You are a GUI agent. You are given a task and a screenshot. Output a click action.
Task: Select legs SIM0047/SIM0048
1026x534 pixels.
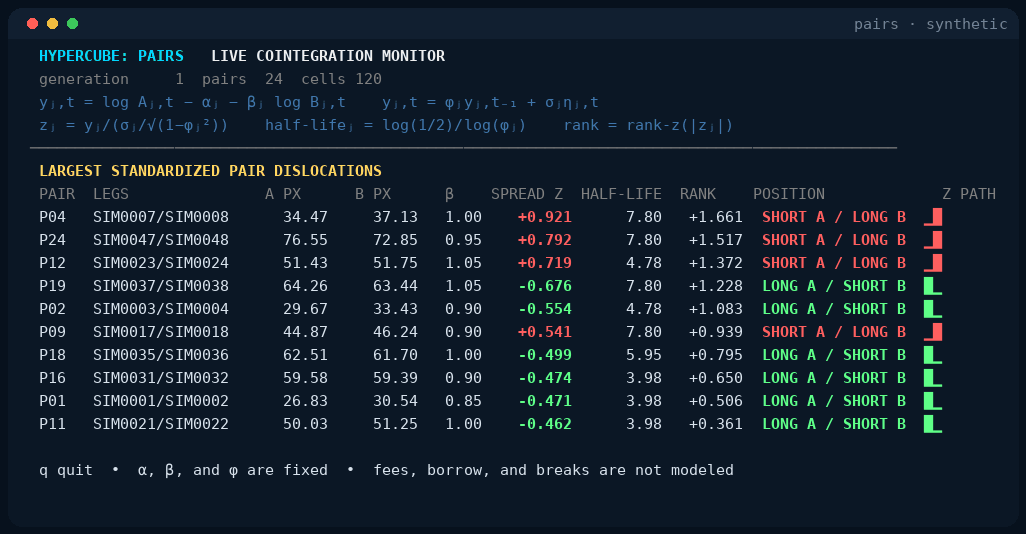[x=161, y=240]
